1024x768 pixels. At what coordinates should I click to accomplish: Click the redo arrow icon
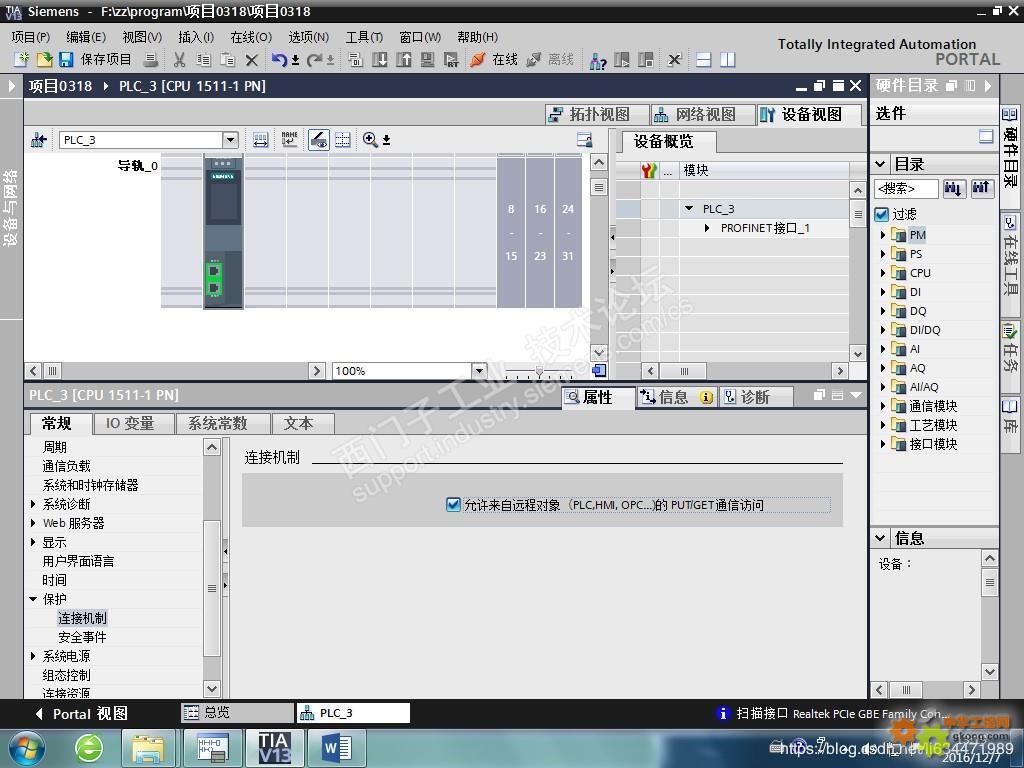(315, 60)
